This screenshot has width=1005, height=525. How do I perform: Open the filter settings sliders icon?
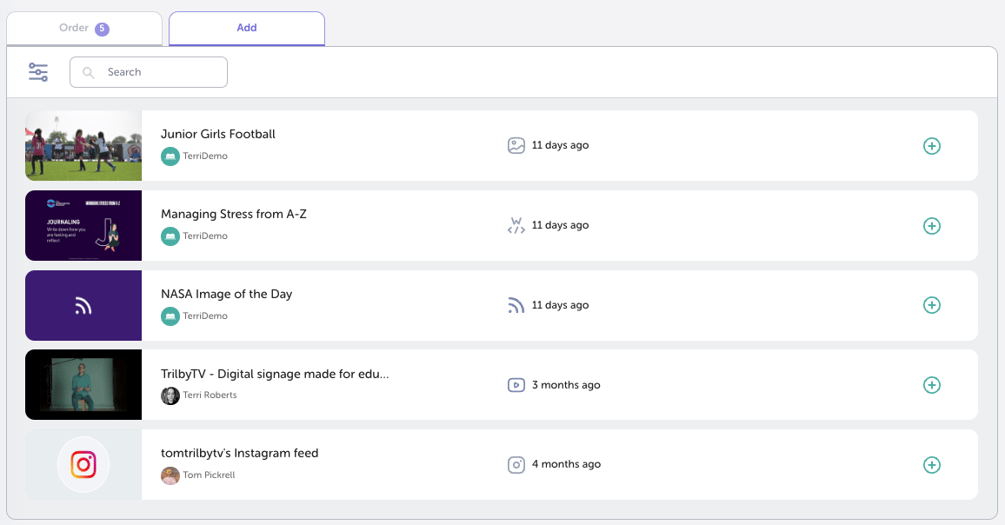pyautogui.click(x=38, y=72)
